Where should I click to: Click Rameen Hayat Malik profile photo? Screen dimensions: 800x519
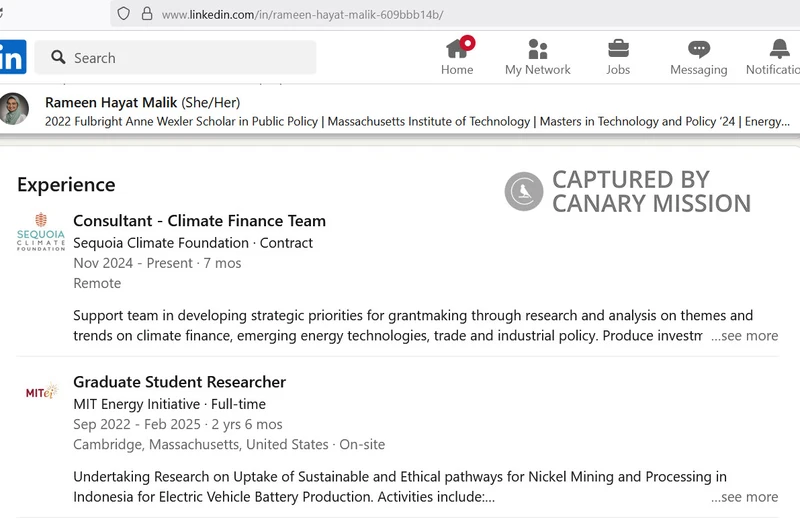point(15,109)
